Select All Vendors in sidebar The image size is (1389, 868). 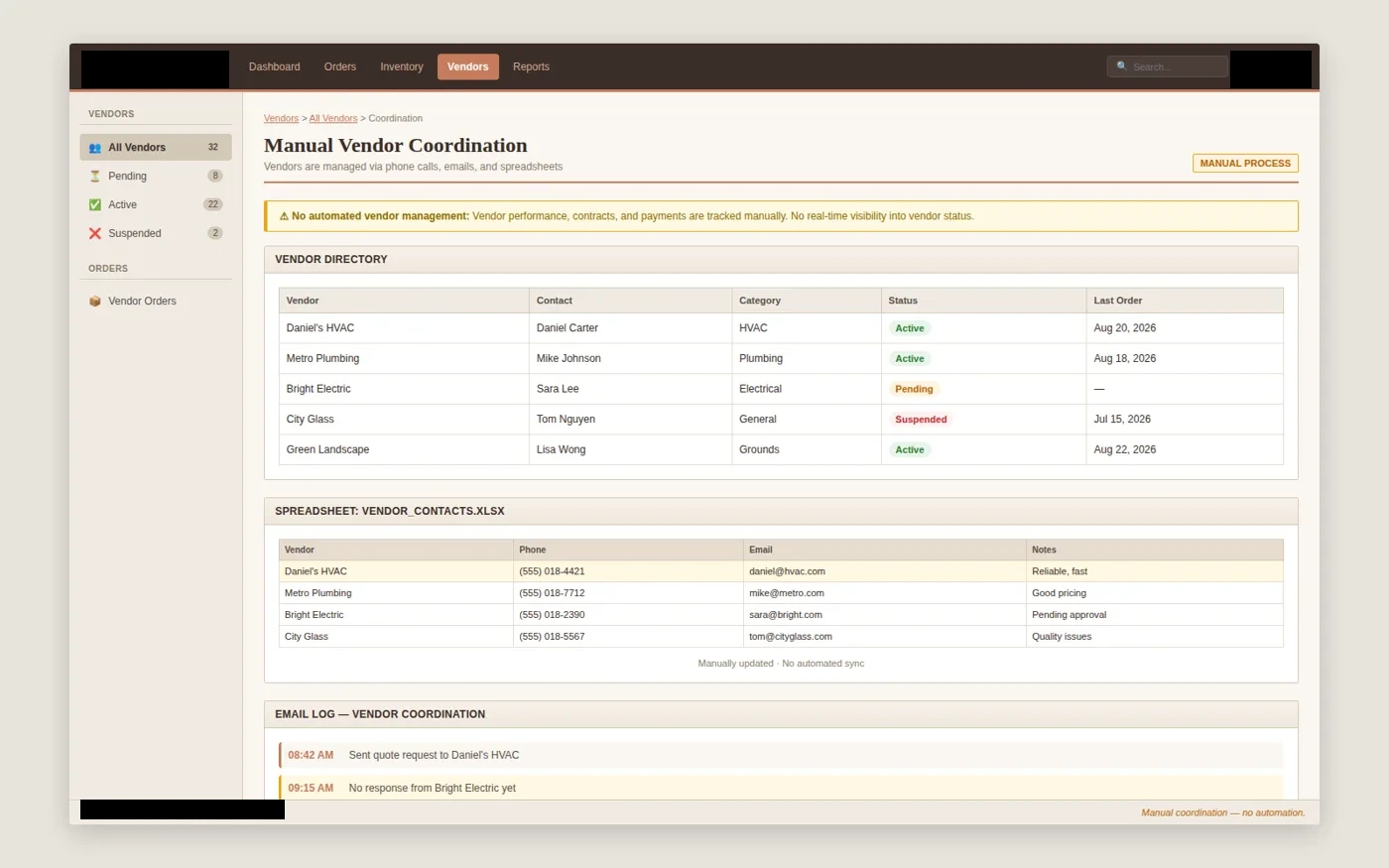click(156, 147)
